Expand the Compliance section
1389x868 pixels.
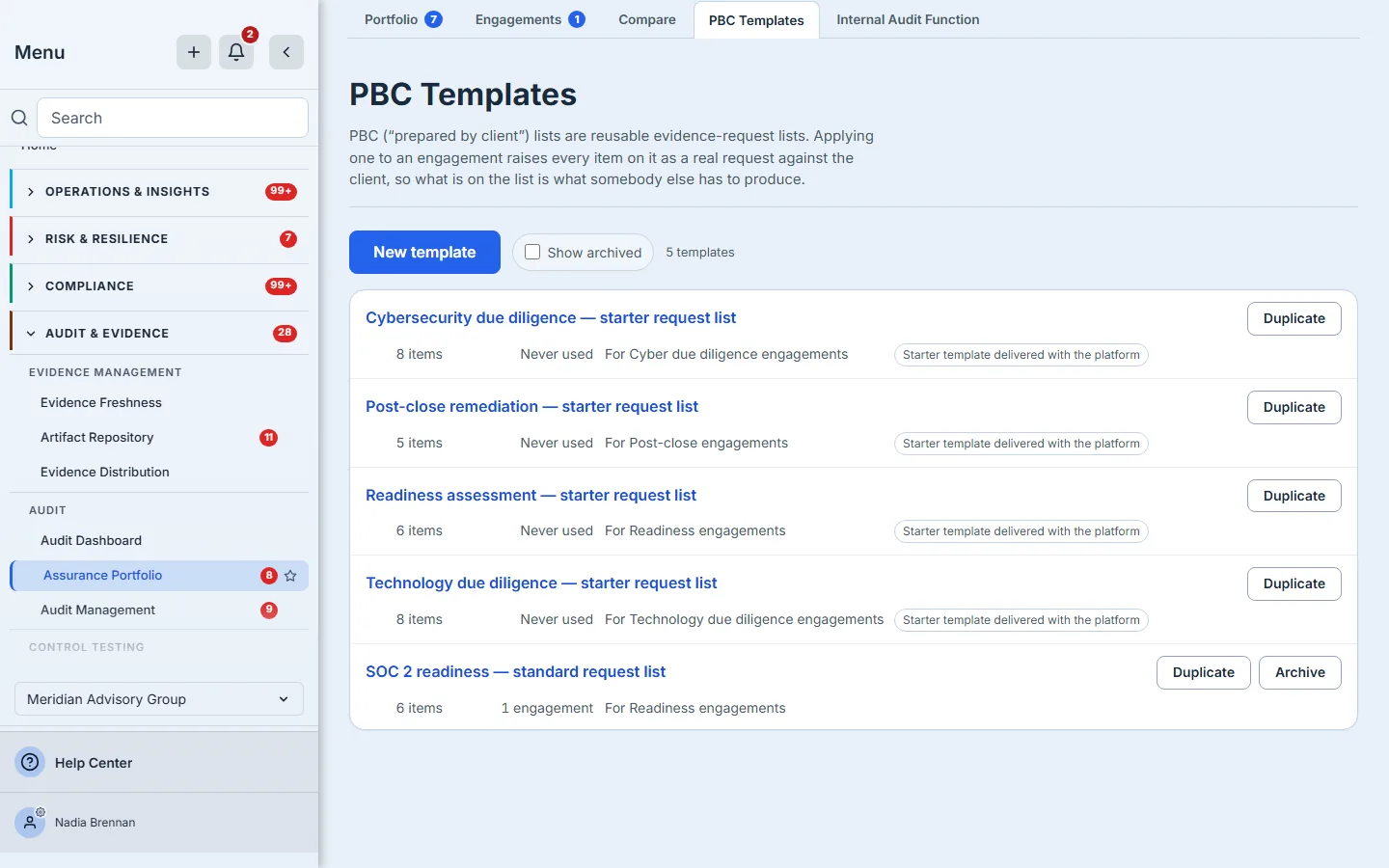tap(159, 286)
